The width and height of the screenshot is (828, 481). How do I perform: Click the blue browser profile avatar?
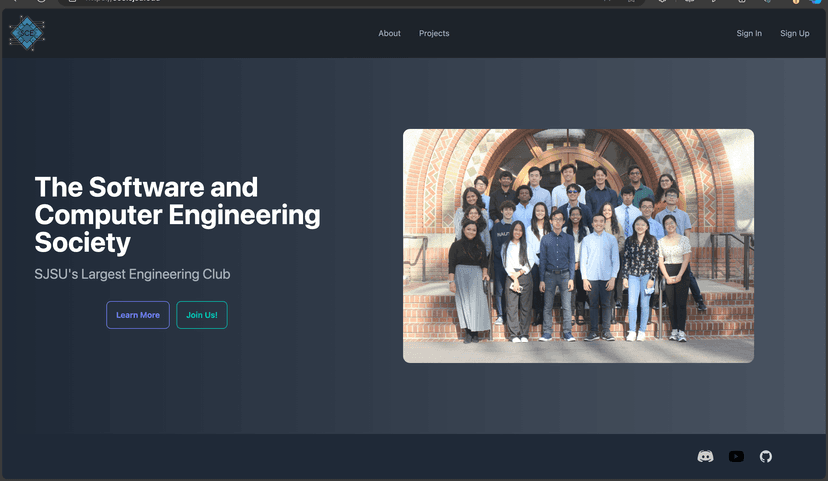pyautogui.click(x=816, y=1)
